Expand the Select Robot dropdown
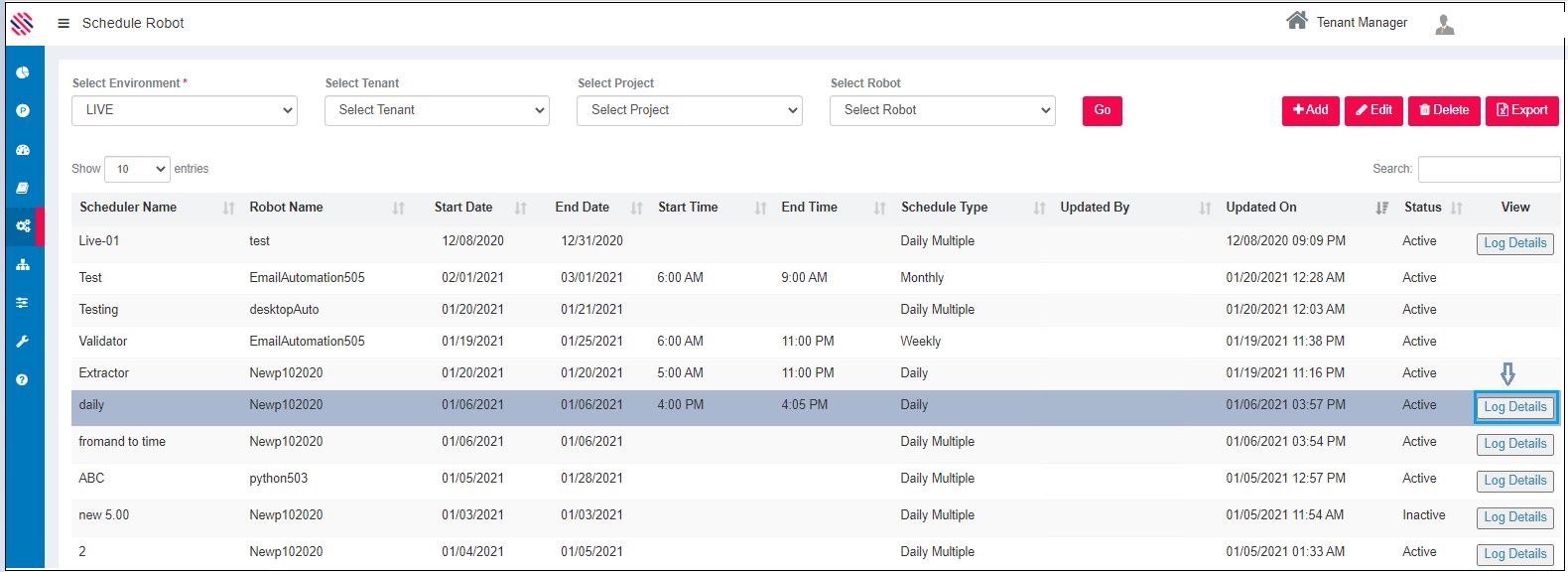The image size is (1568, 572). click(942, 110)
